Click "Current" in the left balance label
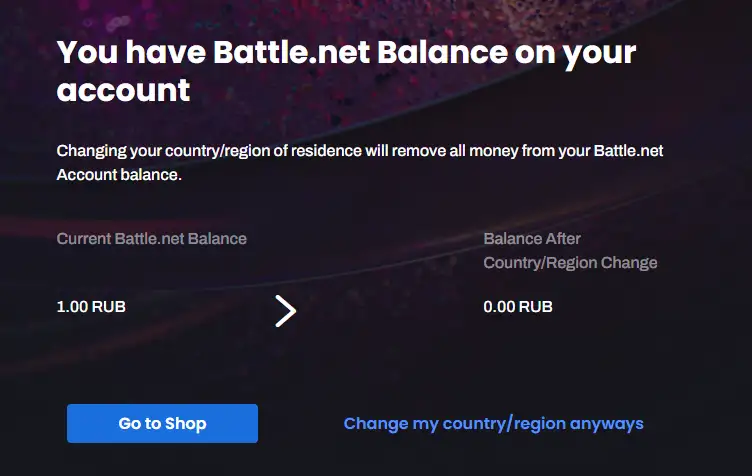The height and width of the screenshot is (476, 752). [x=84, y=239]
